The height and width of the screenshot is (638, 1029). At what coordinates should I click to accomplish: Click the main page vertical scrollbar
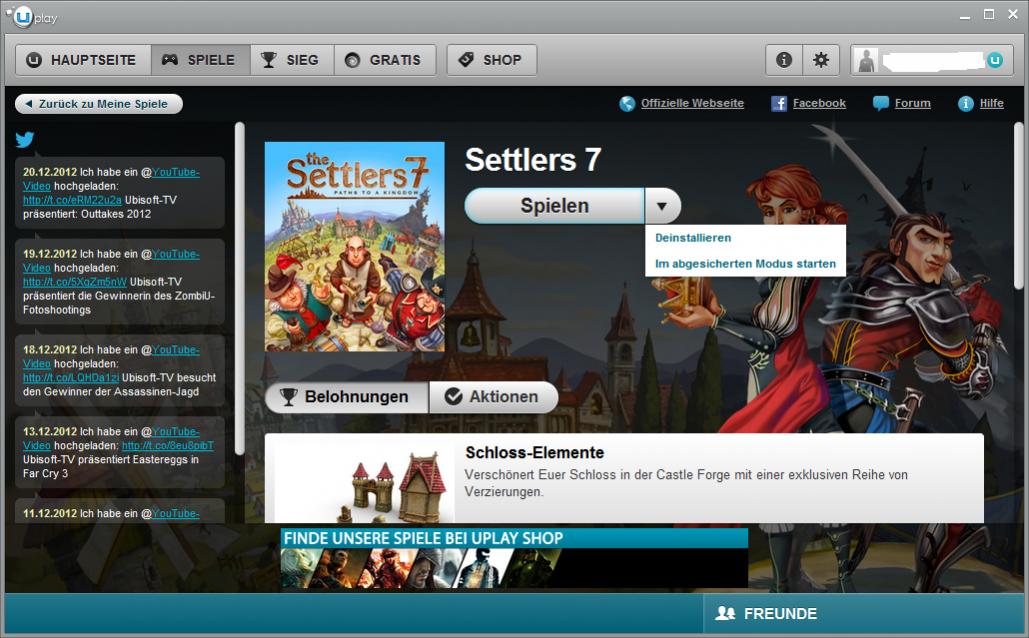click(1018, 205)
